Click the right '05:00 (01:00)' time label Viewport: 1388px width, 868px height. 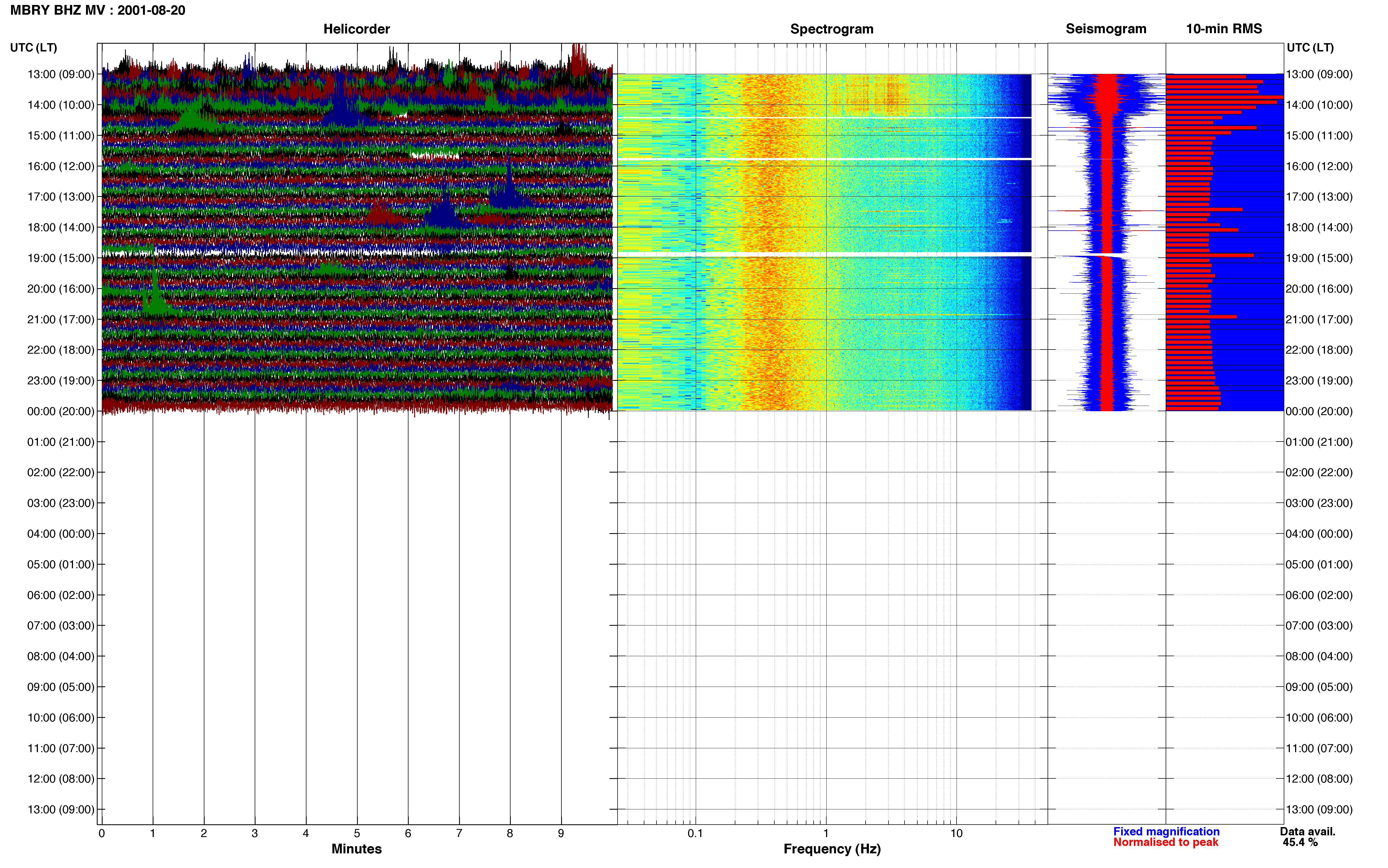coord(1319,564)
